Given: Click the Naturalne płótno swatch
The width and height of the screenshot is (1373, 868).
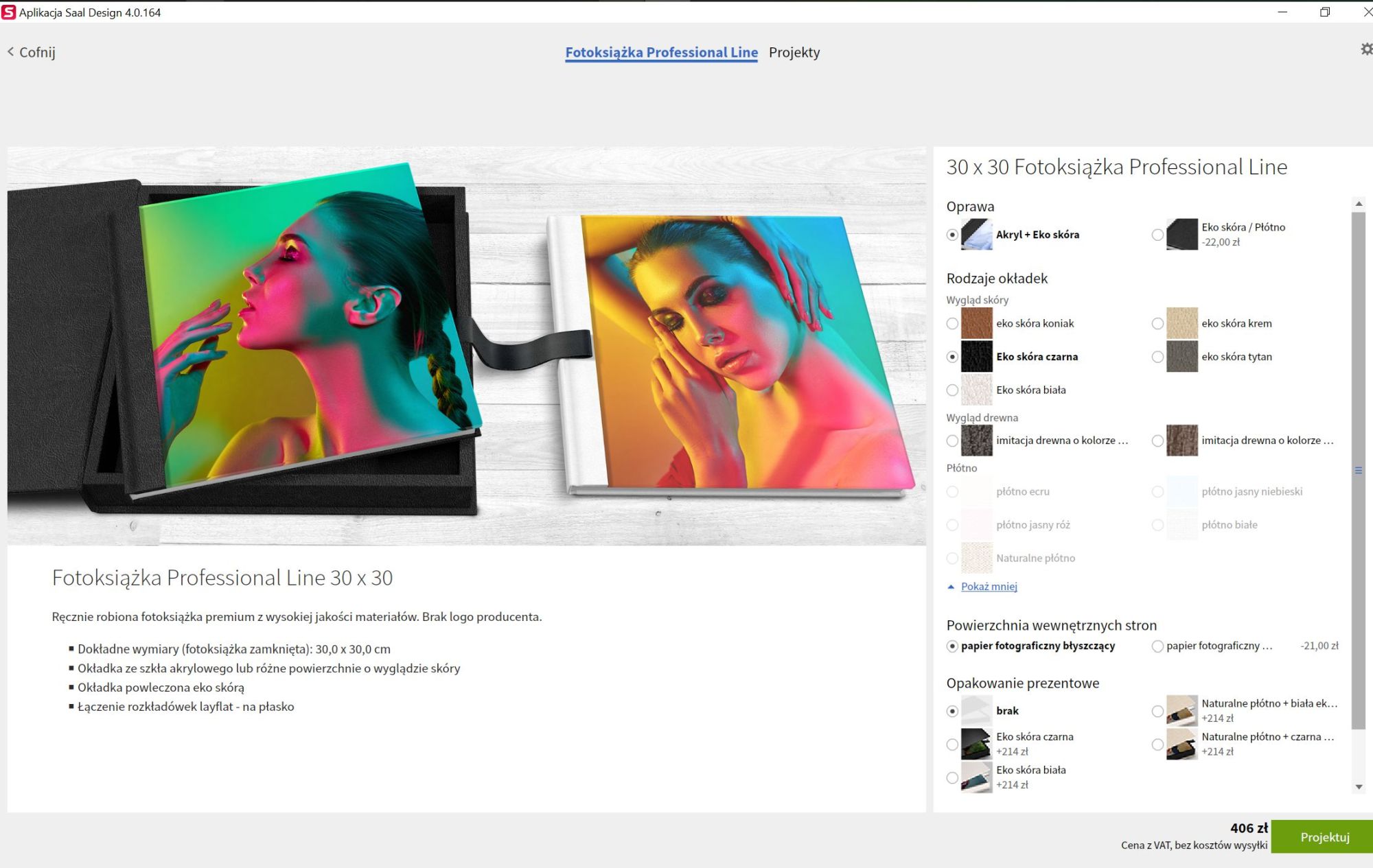Looking at the screenshot, I should 976,558.
